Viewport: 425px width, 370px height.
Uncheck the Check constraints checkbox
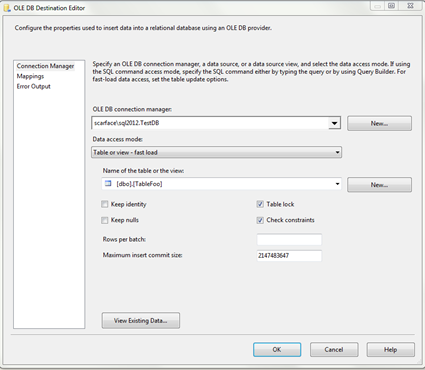(260, 220)
